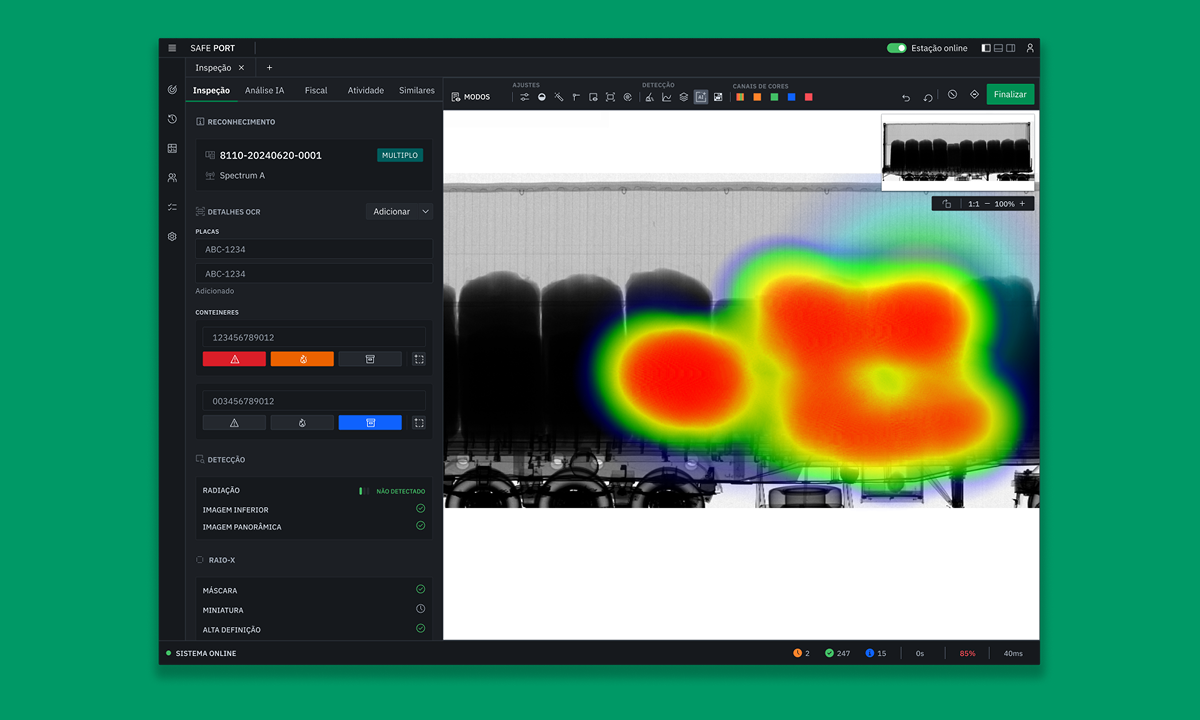Click the rotate lock icon in zoom bar

point(947,204)
